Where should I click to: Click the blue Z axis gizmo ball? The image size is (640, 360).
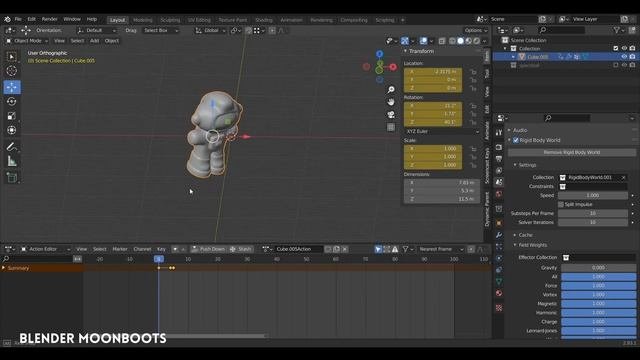click(x=380, y=54)
